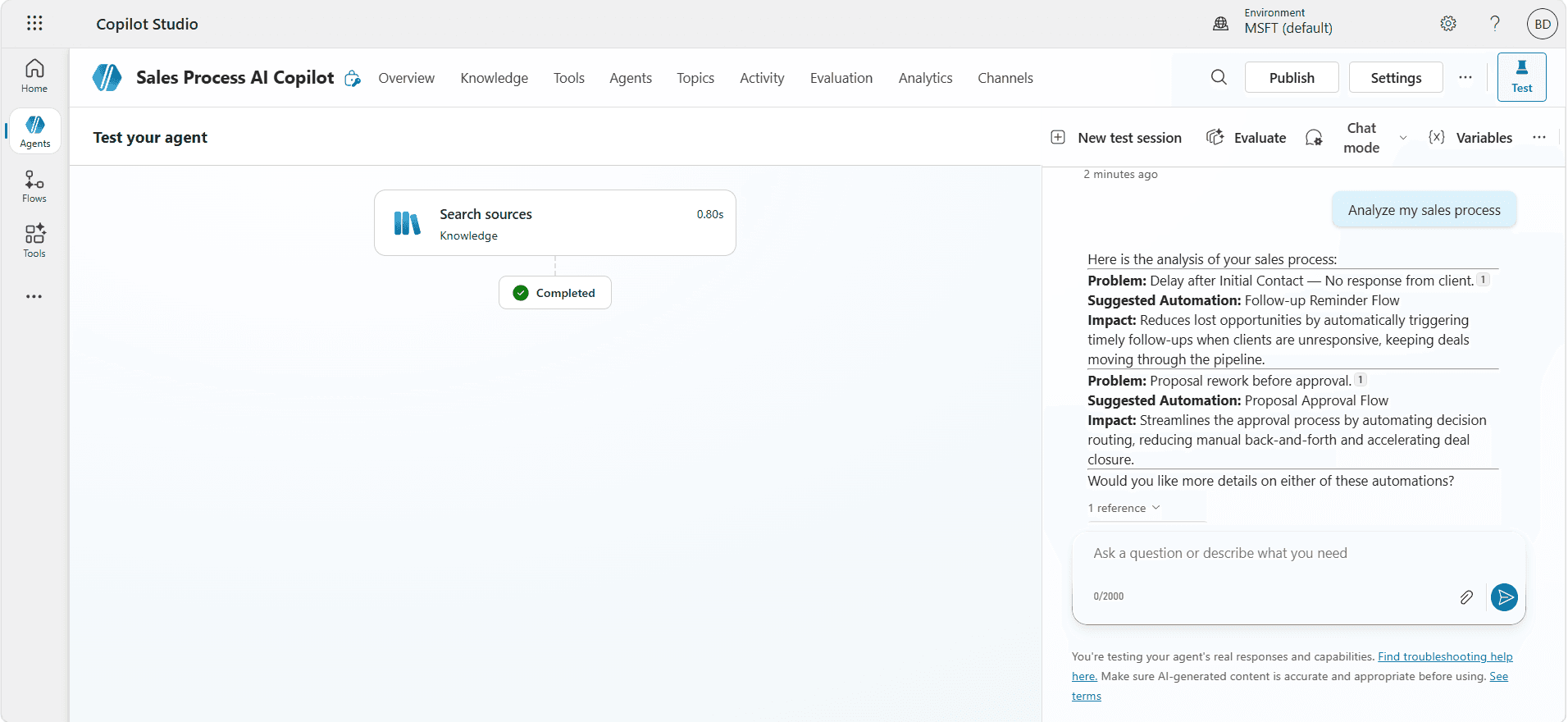Open more options next to Settings

(x=1465, y=77)
